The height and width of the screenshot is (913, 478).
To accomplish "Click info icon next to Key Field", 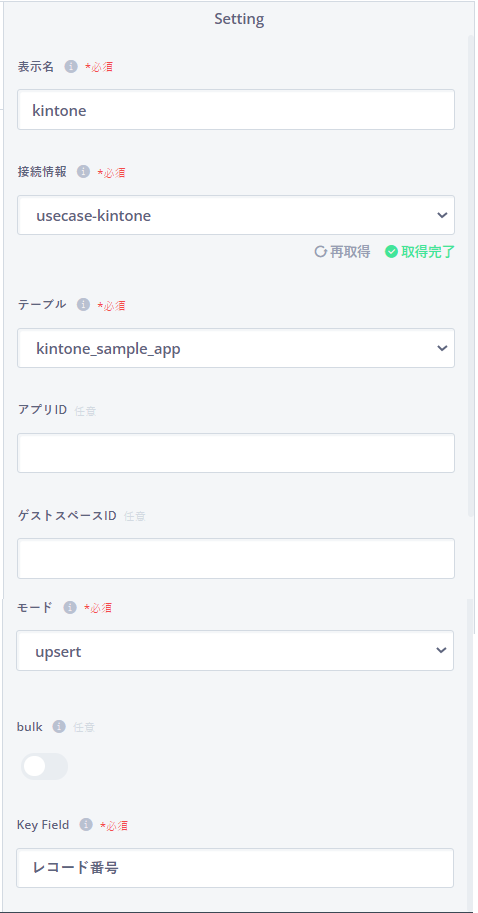I will [x=86, y=824].
